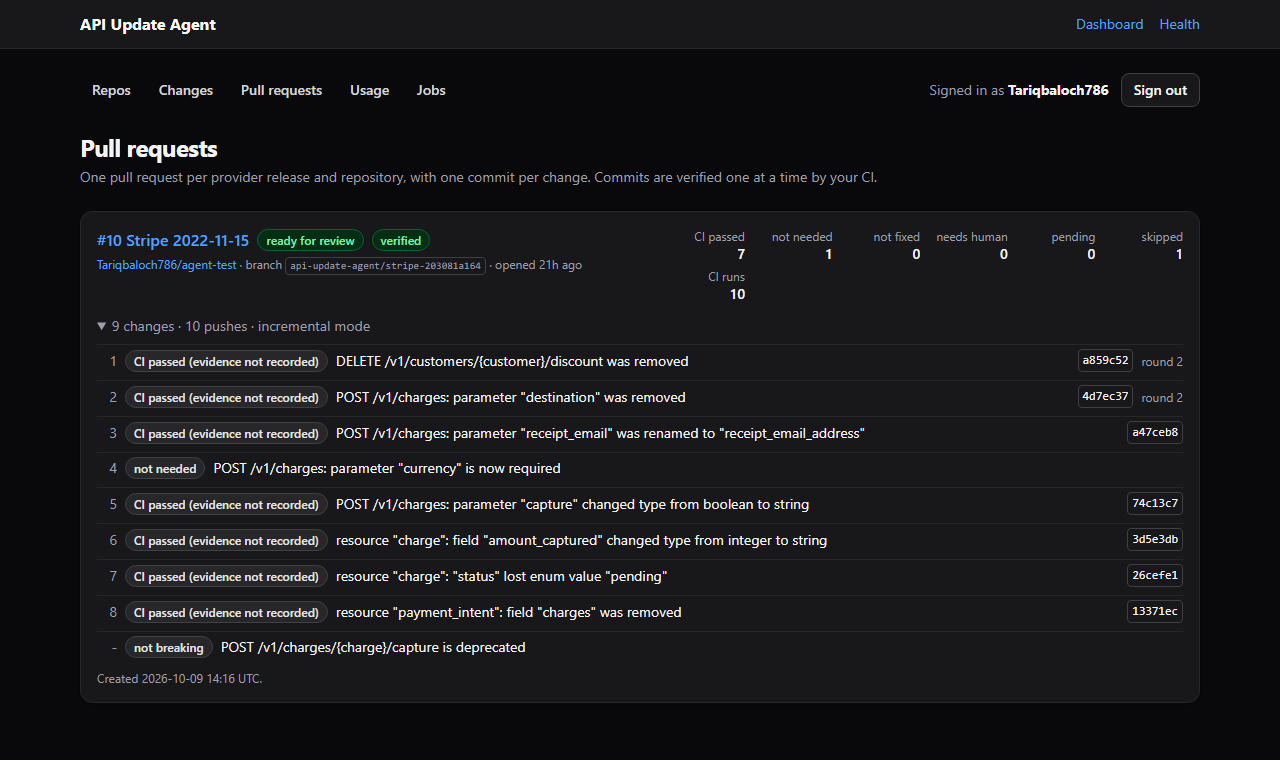Switch to the Changes tab
This screenshot has height=760, width=1280.
pyautogui.click(x=186, y=90)
